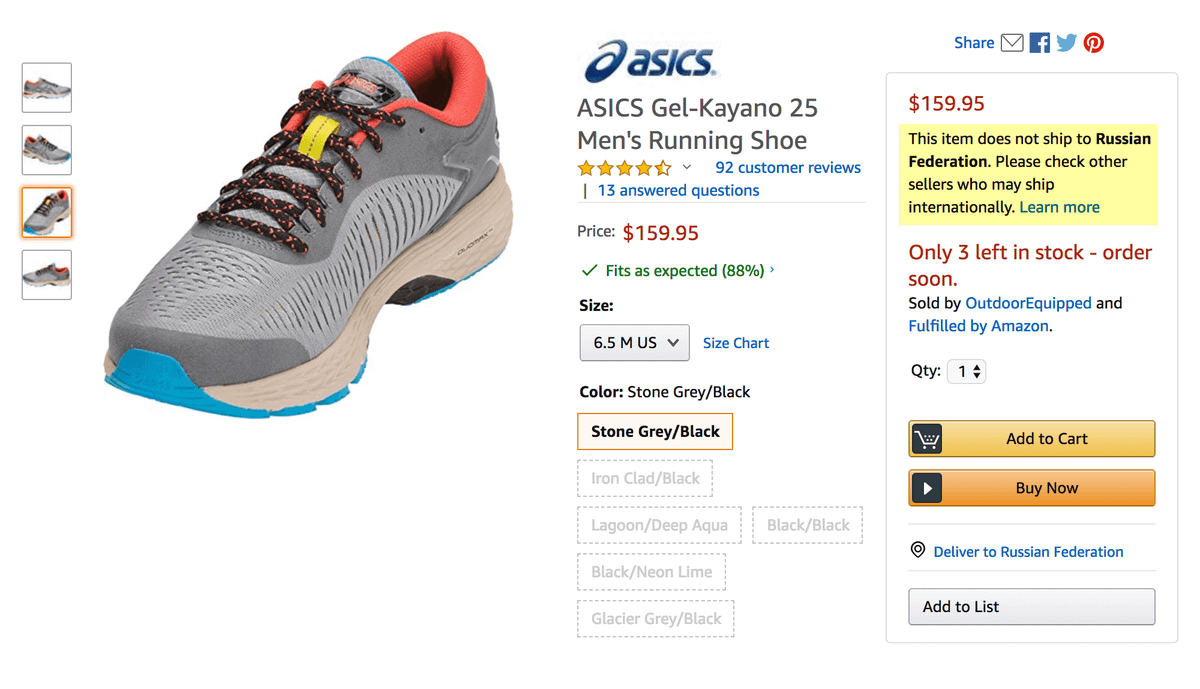Screen dimensions: 1200x689
Task: Expand the rating breakdown arrow beside stars
Action: [687, 168]
